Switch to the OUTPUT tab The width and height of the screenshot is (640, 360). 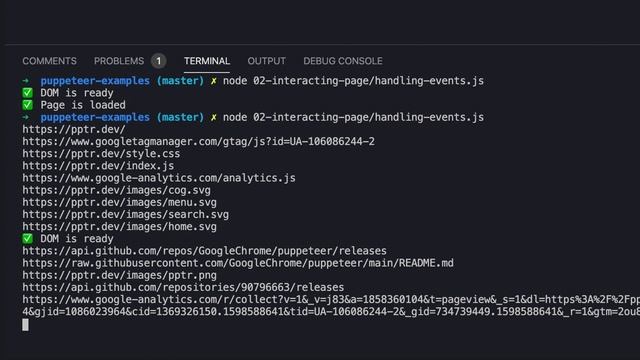267,61
